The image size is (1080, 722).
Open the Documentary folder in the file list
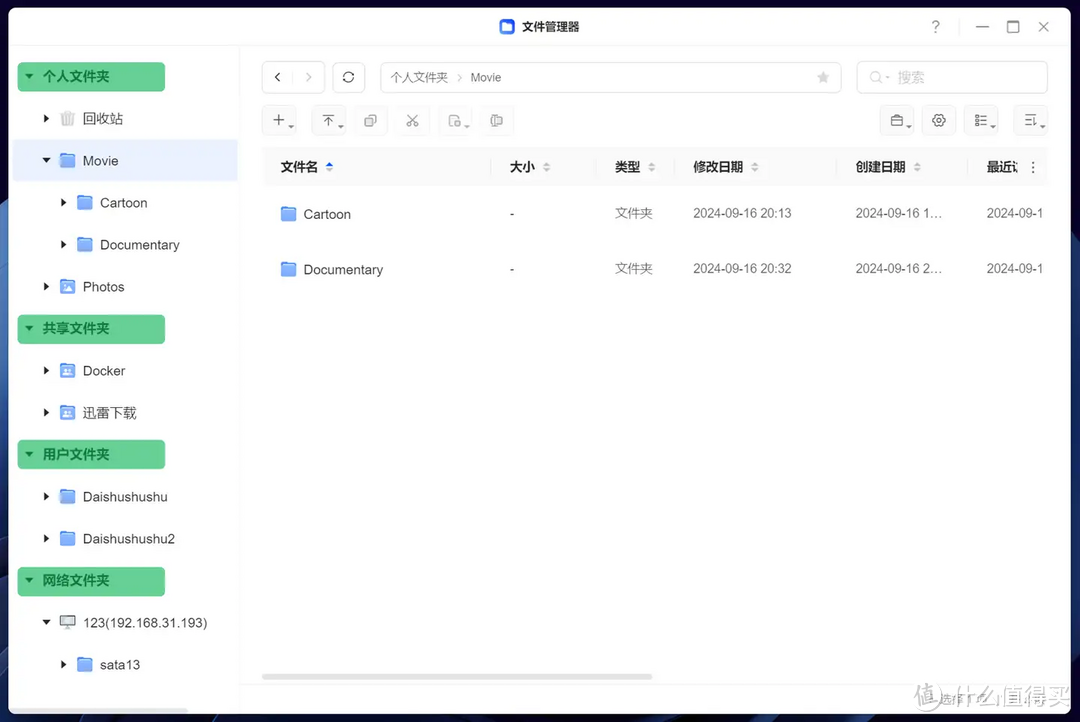(344, 269)
